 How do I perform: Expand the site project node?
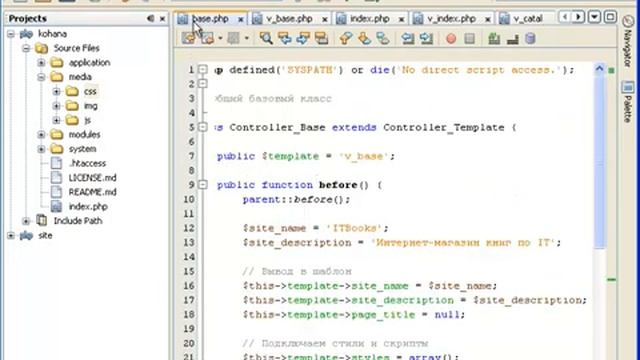(11, 236)
